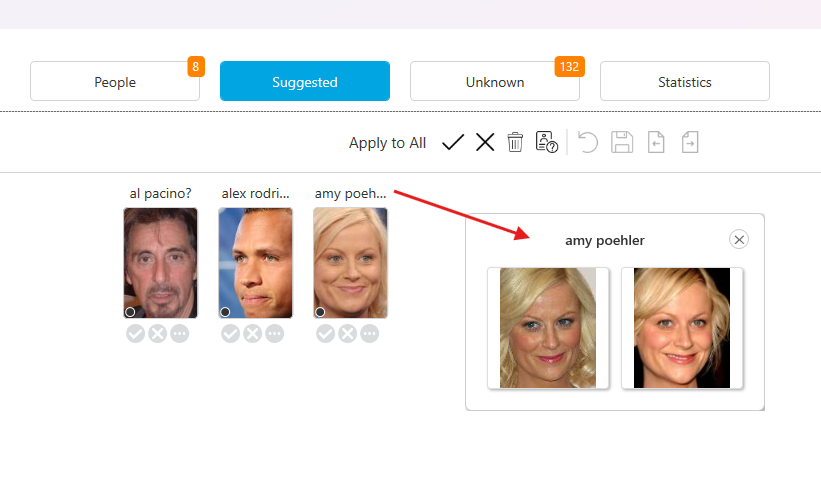Open the People tab

point(115,81)
